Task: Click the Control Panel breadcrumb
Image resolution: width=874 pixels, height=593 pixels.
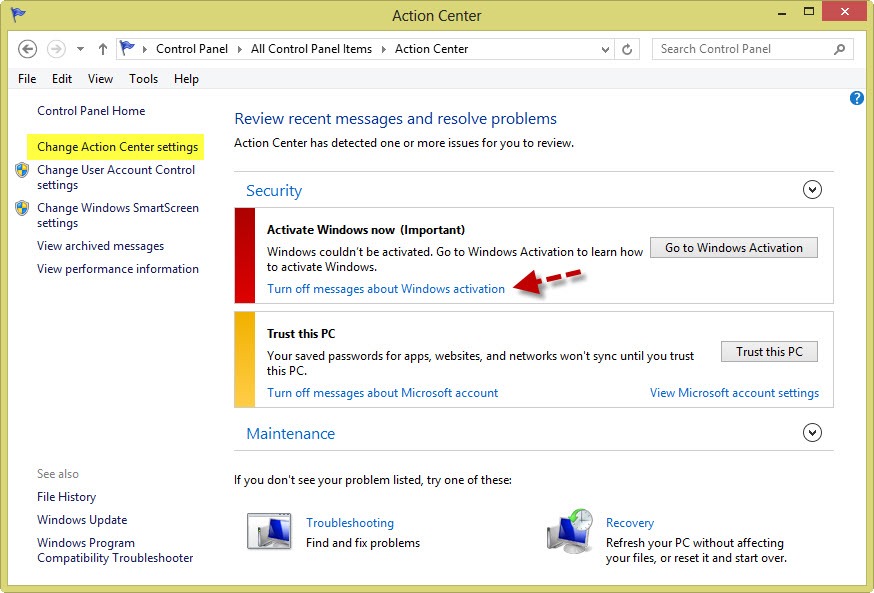Action: 192,49
